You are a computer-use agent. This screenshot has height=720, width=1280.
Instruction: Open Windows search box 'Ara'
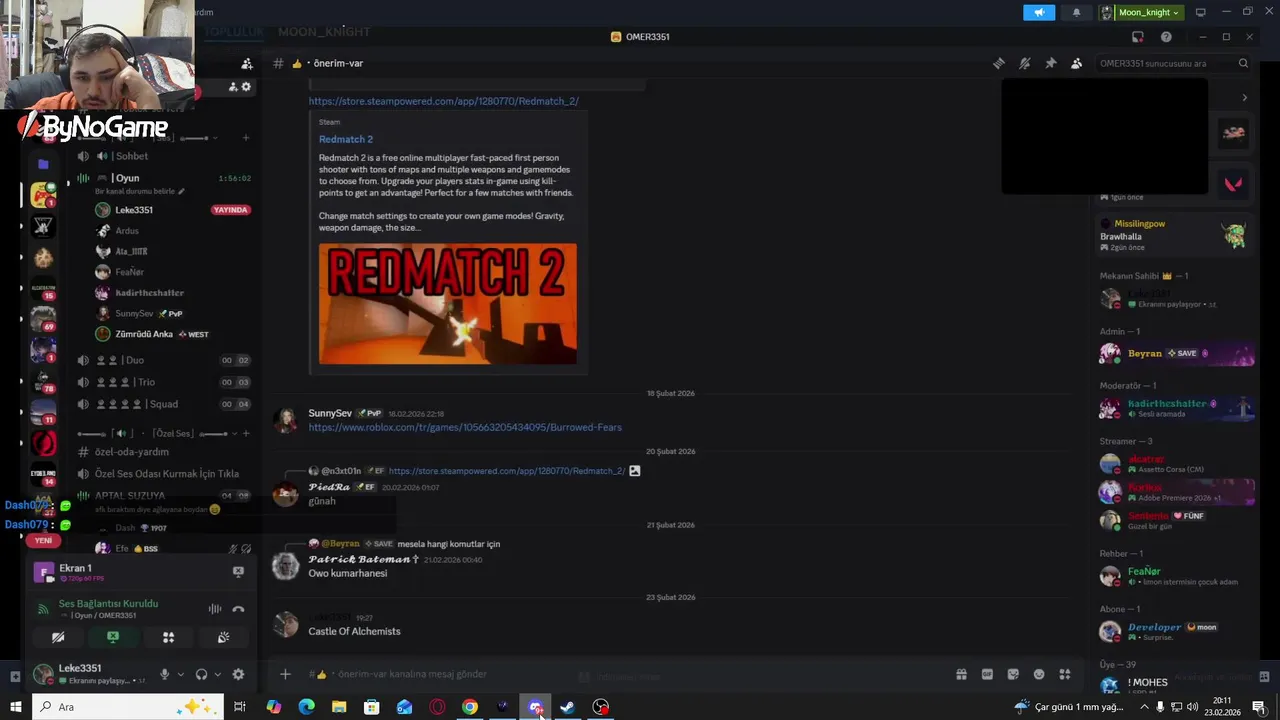[x=128, y=707]
